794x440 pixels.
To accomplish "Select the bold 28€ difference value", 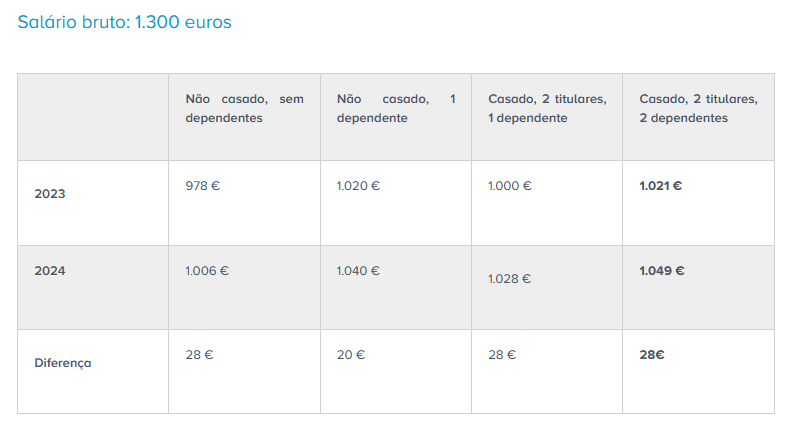I will point(652,355).
